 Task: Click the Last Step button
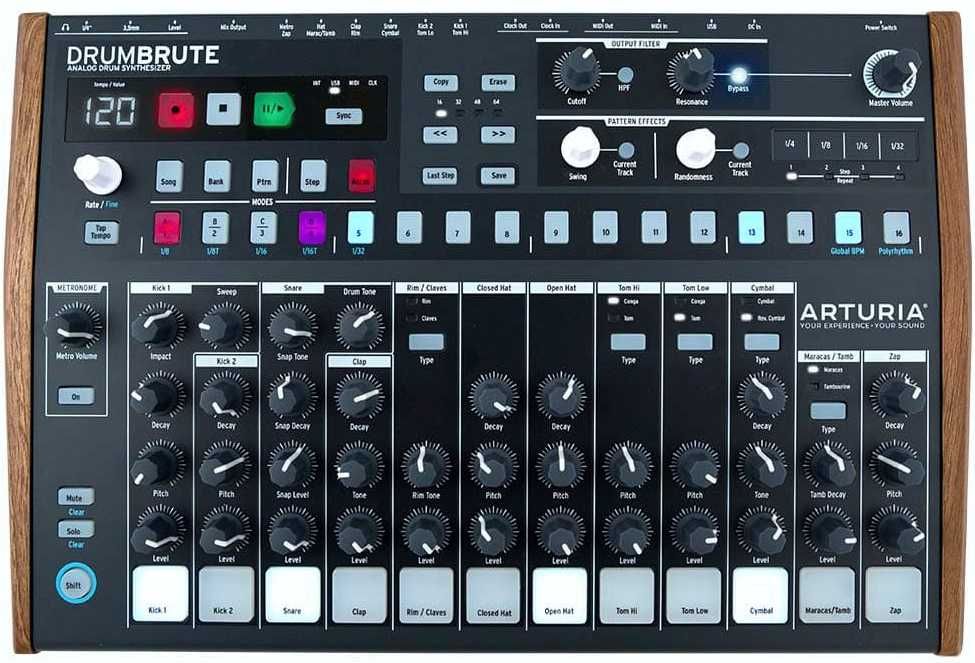tap(440, 176)
